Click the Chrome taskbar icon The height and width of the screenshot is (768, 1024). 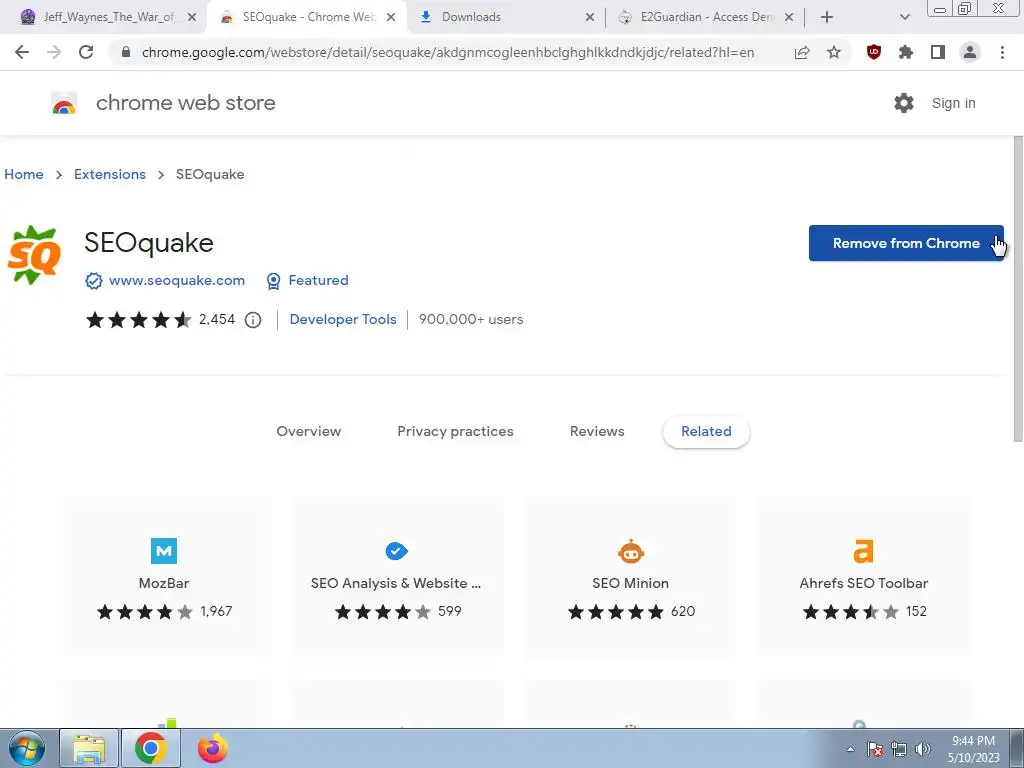click(151, 748)
